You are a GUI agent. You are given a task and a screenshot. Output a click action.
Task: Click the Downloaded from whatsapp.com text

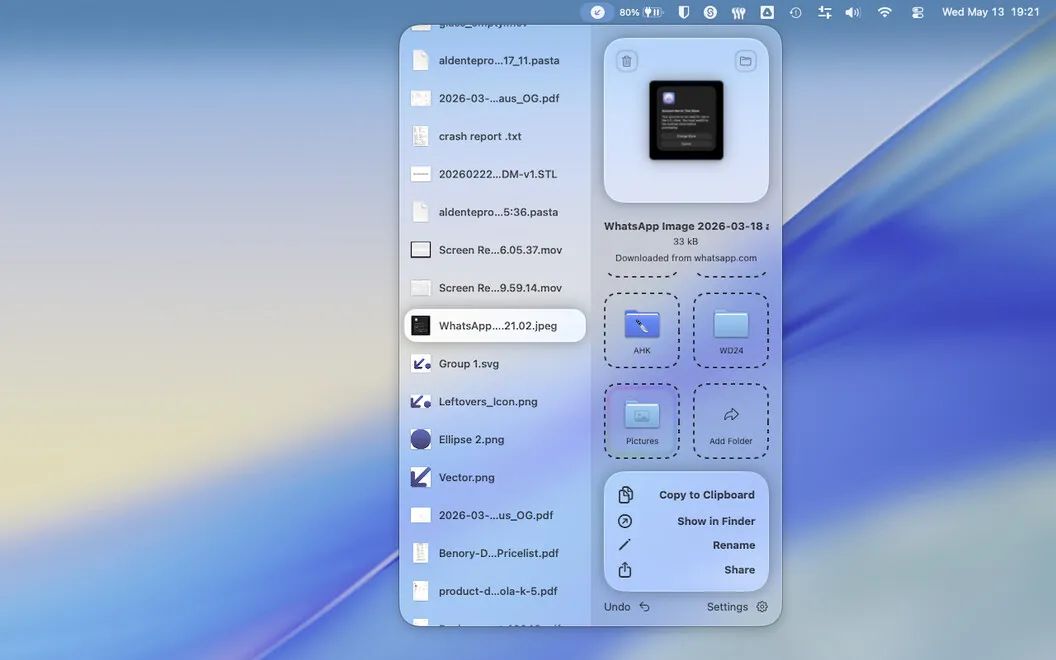click(686, 258)
